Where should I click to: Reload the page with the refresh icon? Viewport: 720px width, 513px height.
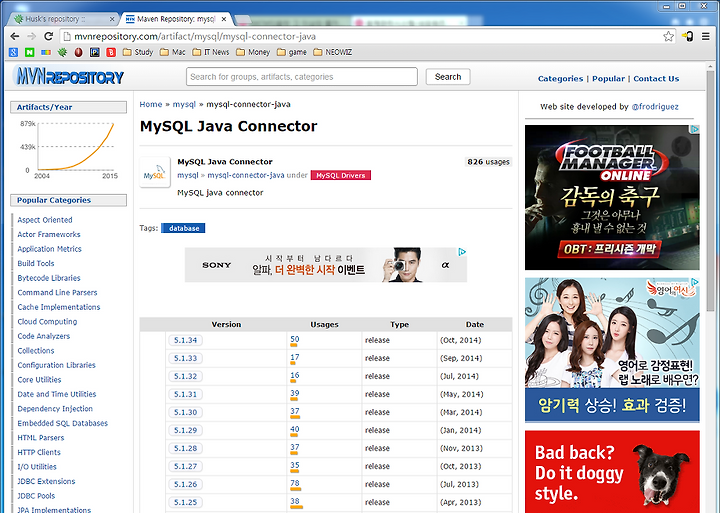click(48, 36)
